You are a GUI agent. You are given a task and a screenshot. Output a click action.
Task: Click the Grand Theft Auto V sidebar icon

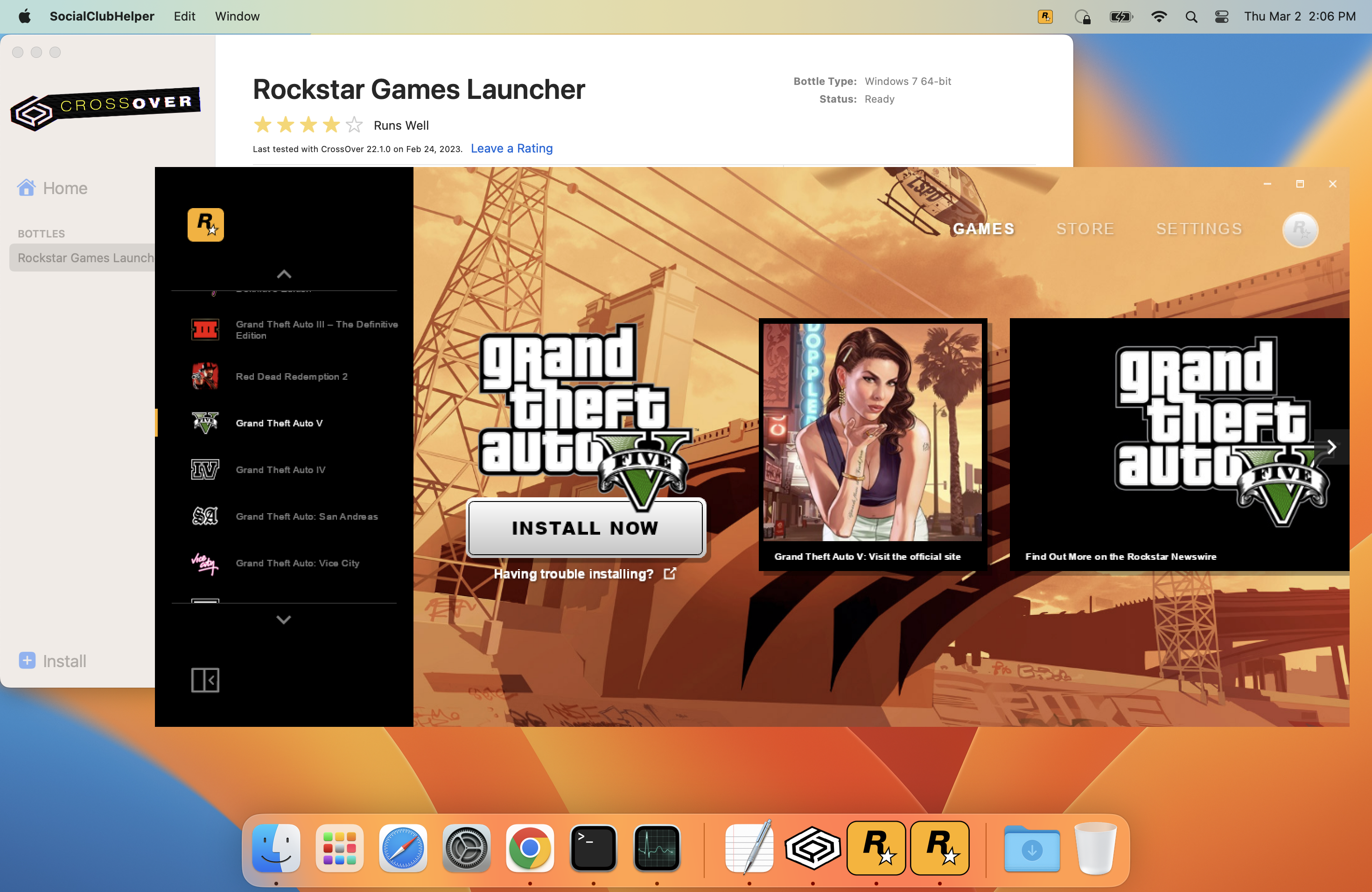click(x=206, y=422)
